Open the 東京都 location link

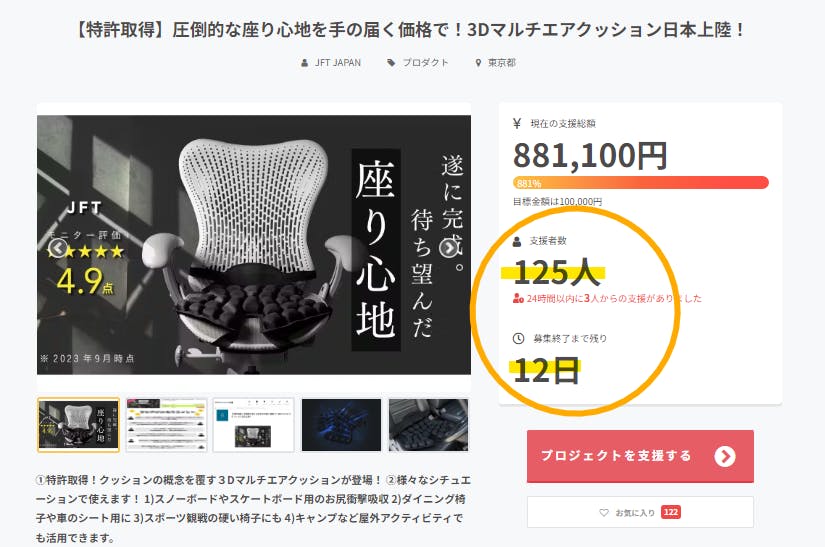[x=501, y=63]
